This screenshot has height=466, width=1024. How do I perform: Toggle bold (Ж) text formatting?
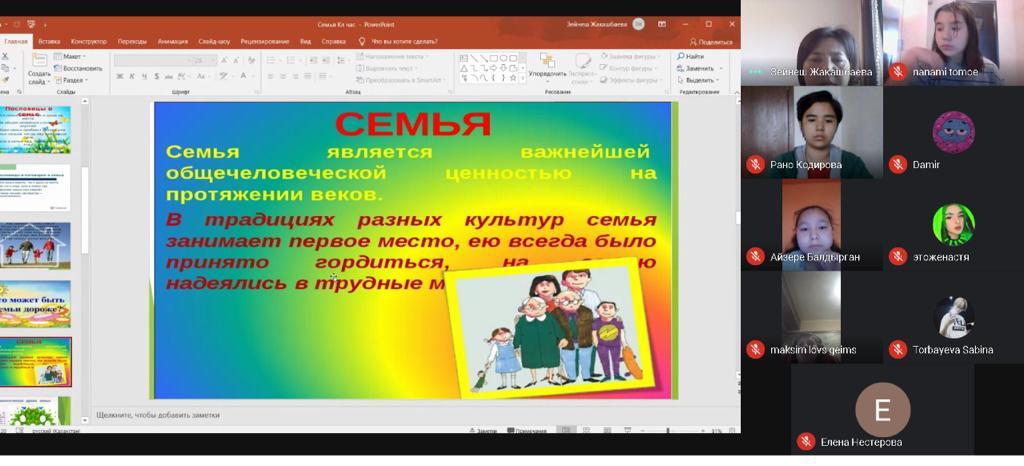click(119, 77)
